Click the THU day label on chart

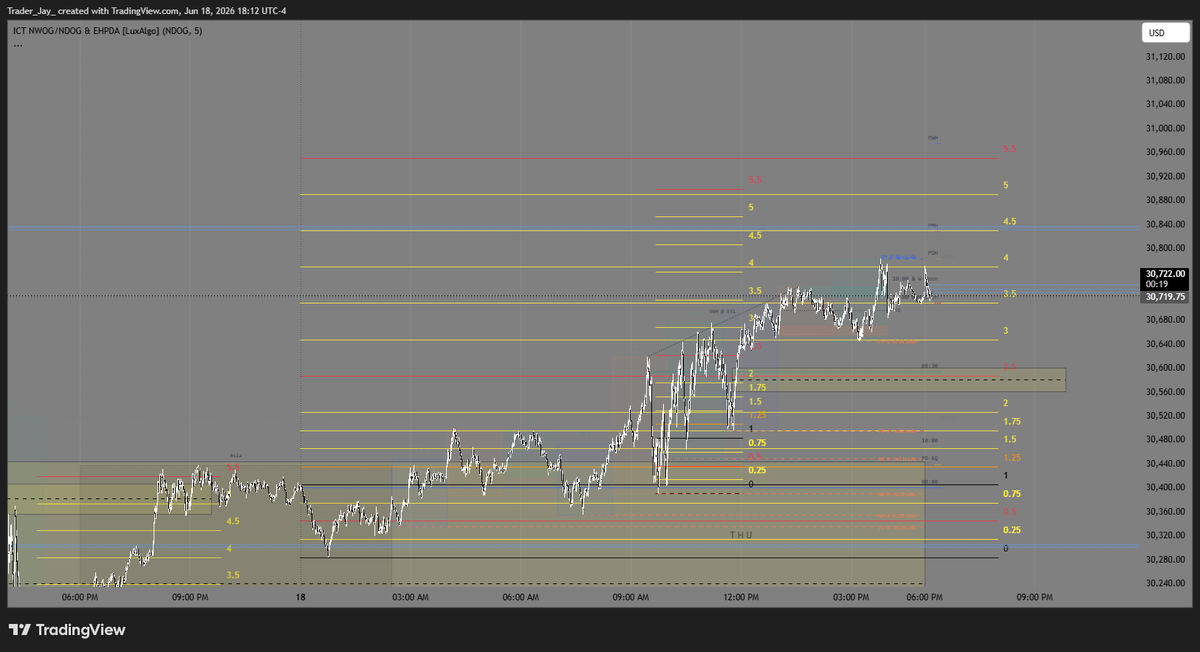[741, 535]
